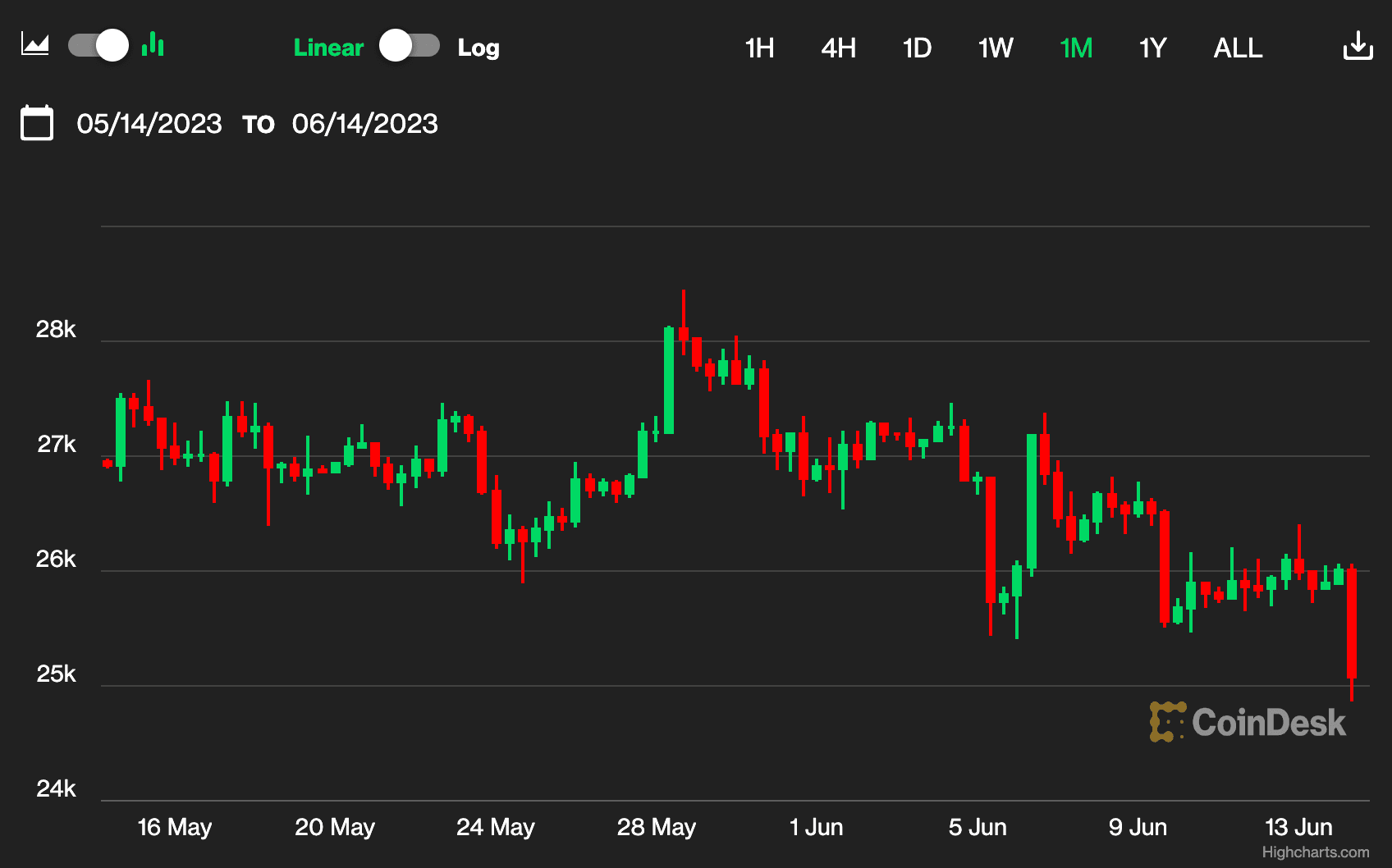Choose the Log scale label
Viewport: 1392px width, 868px height.
pos(478,48)
